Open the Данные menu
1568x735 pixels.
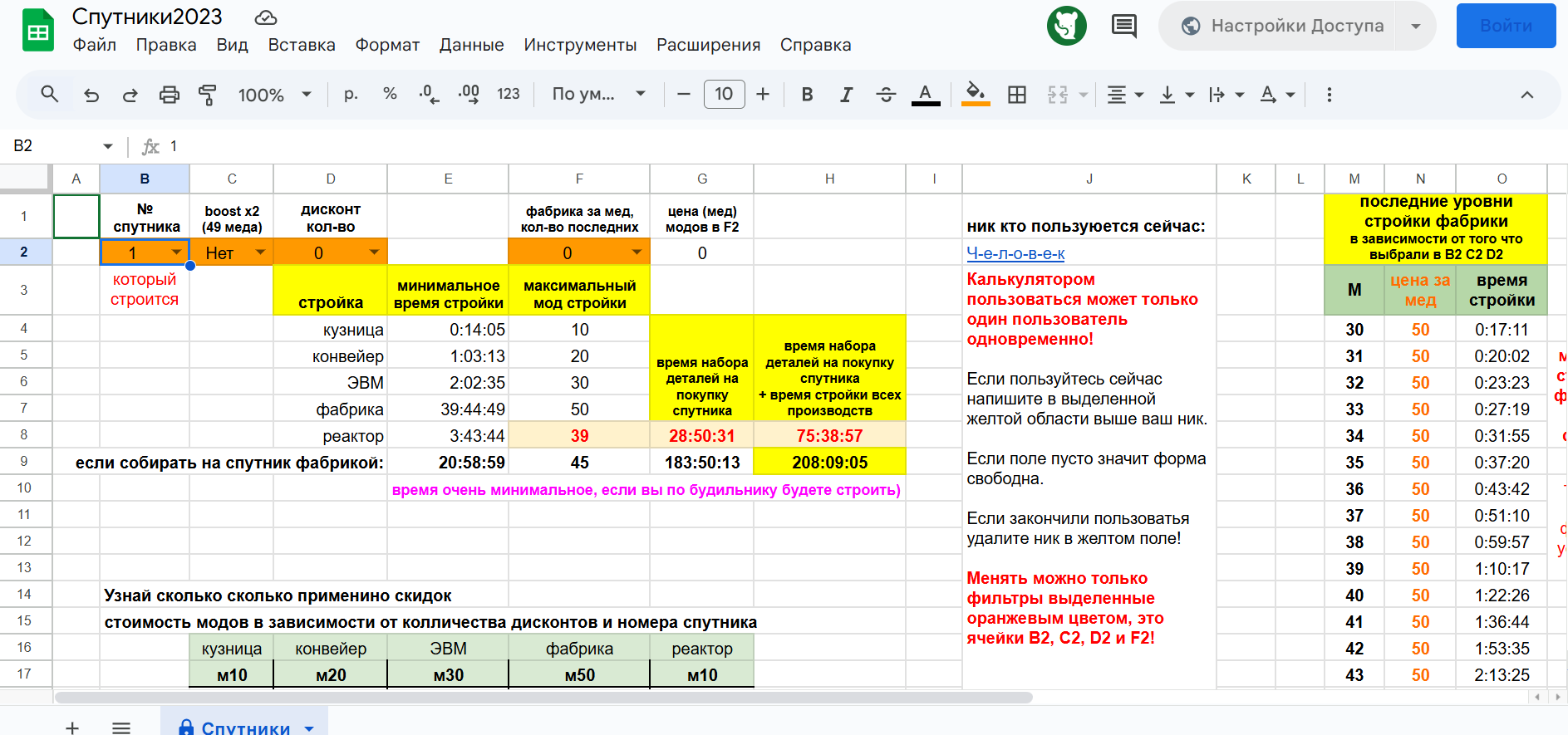tap(471, 45)
